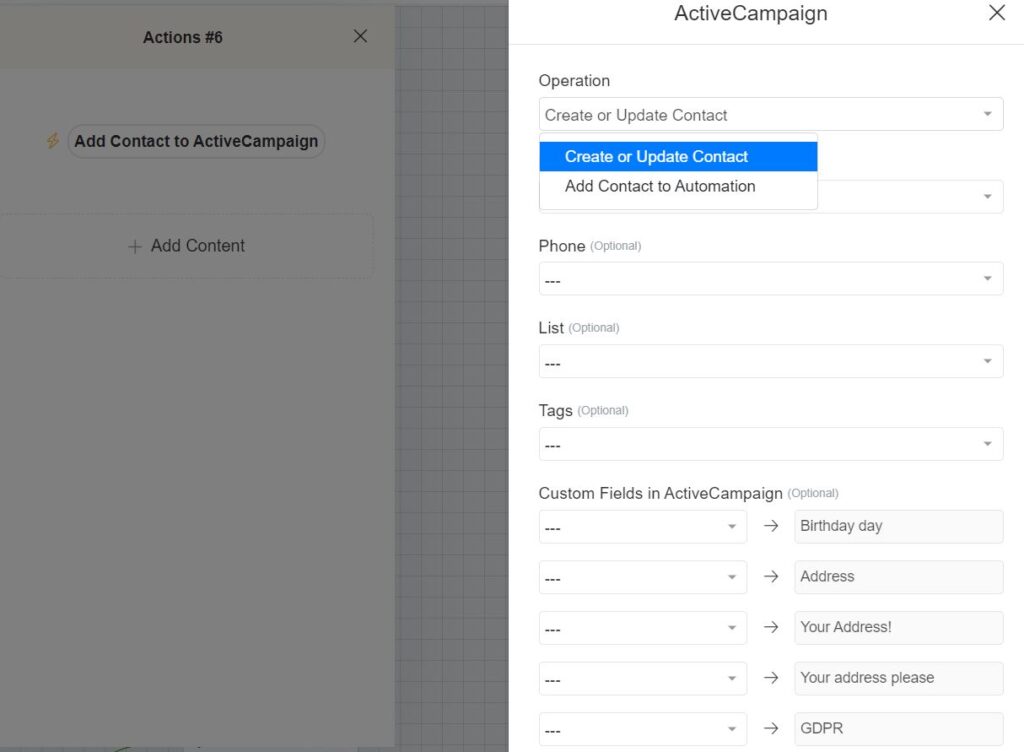Click the GDPR field box
This screenshot has height=752, width=1024.
[899, 728]
